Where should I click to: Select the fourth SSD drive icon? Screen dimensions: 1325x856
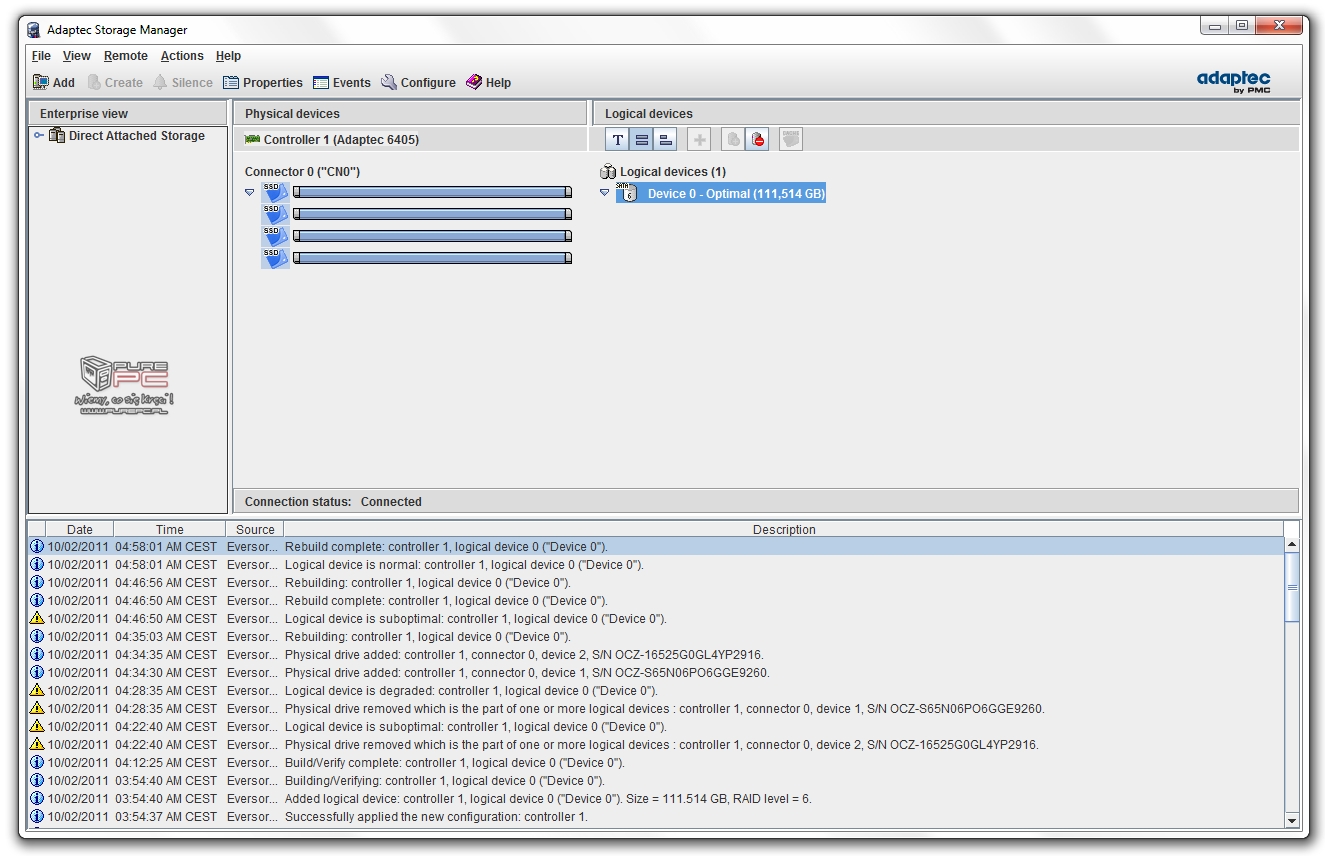276,258
